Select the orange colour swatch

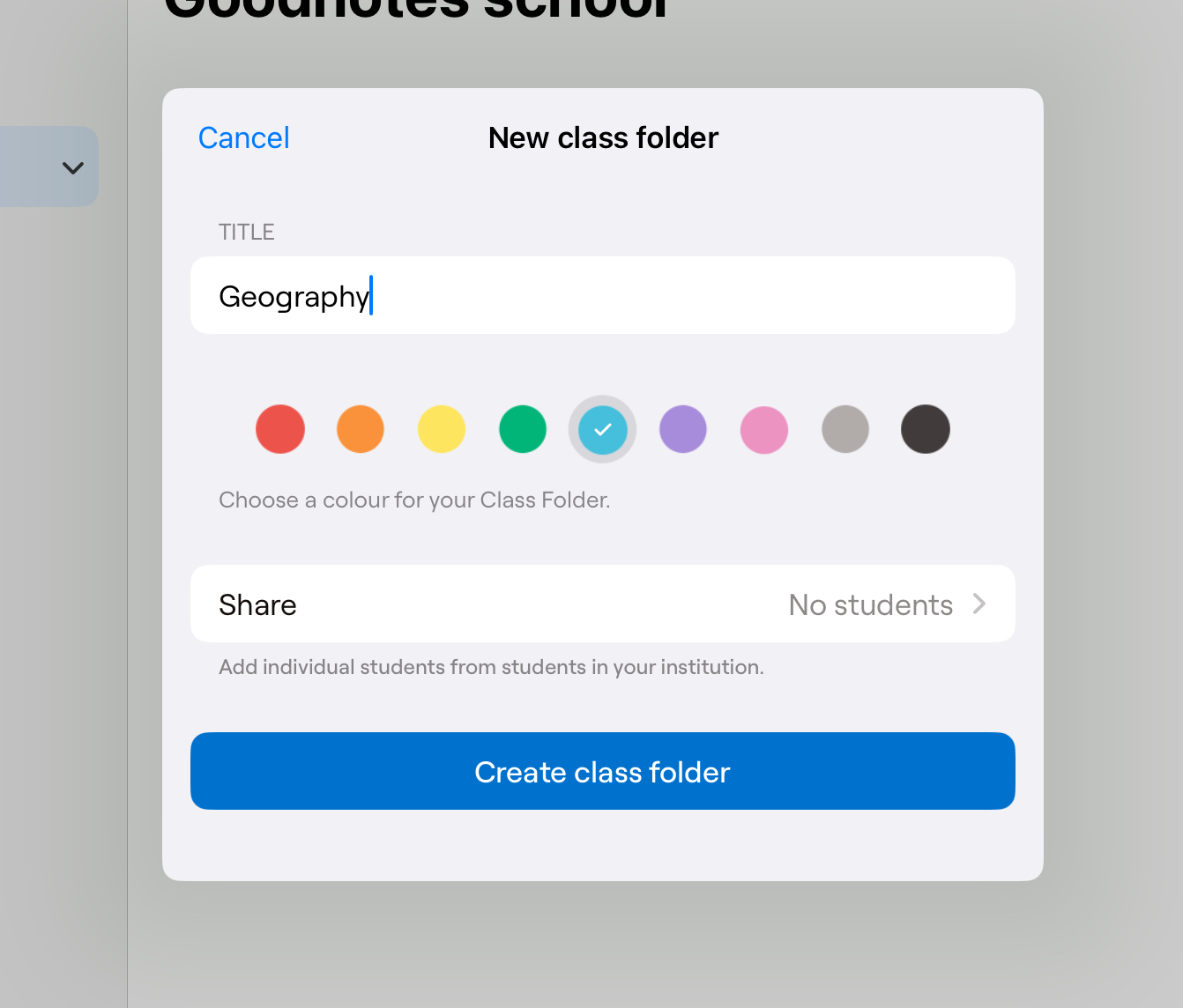point(361,429)
